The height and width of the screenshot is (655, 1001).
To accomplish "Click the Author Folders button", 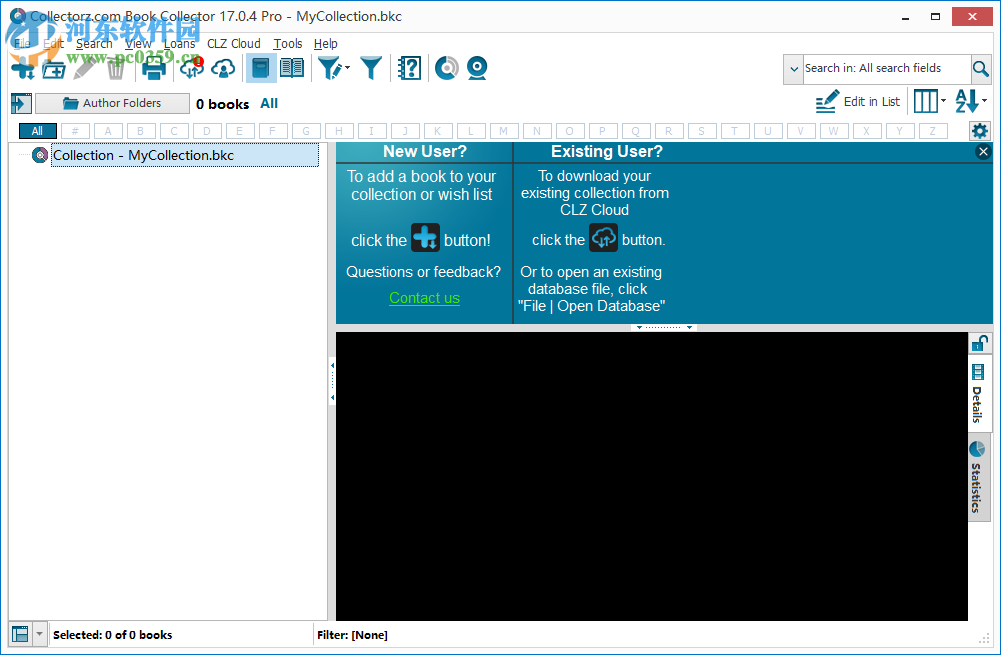I will tap(112, 103).
